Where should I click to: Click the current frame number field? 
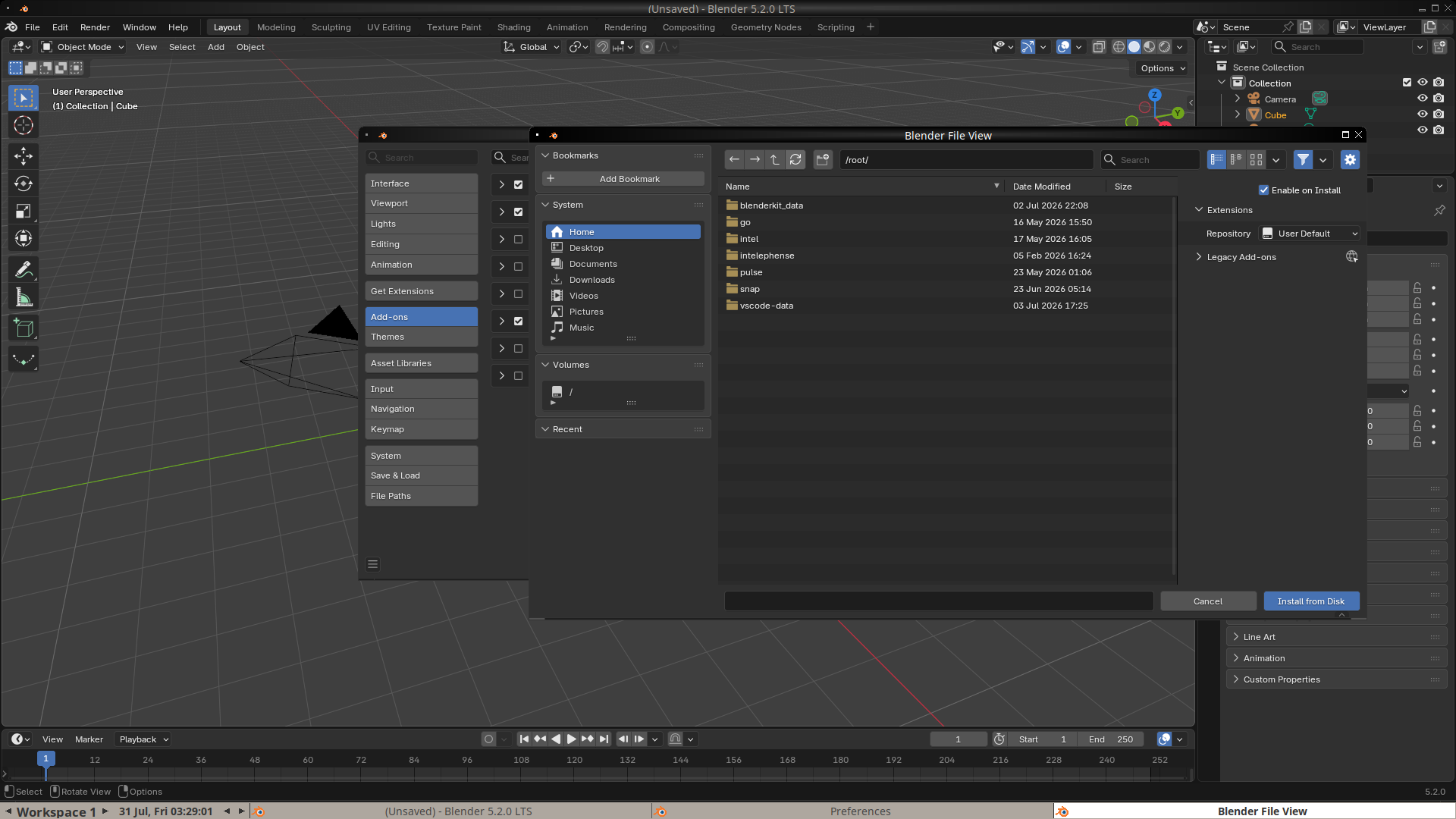pyautogui.click(x=959, y=739)
